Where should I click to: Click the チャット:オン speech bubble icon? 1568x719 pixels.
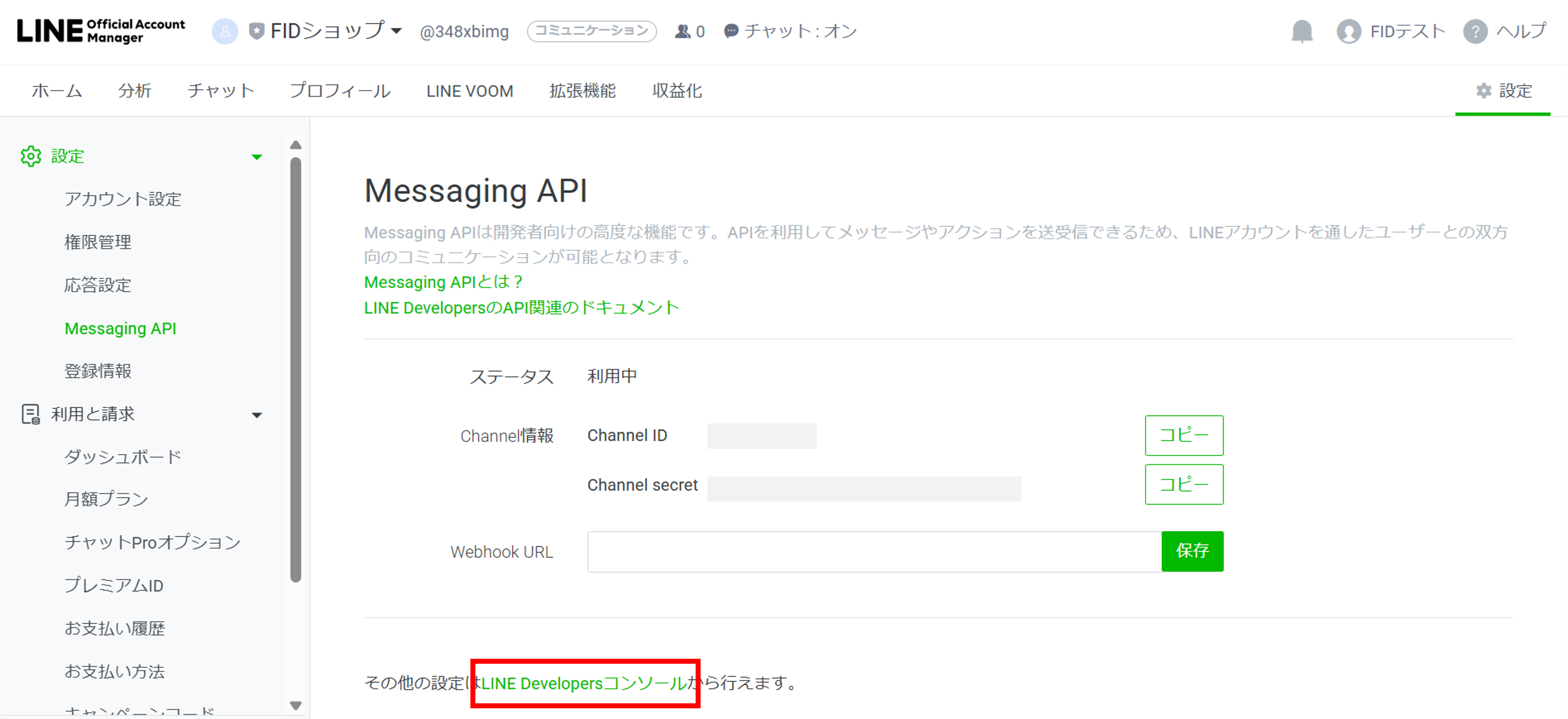point(731,31)
